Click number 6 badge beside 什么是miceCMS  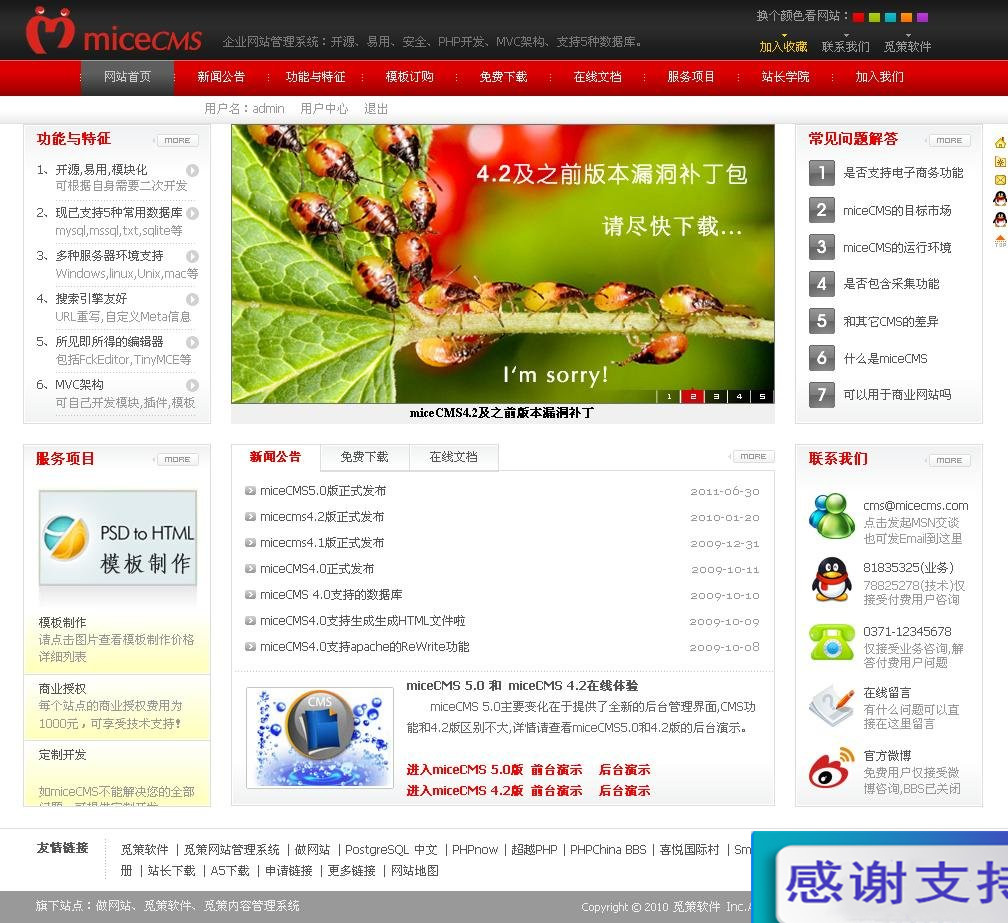click(822, 358)
